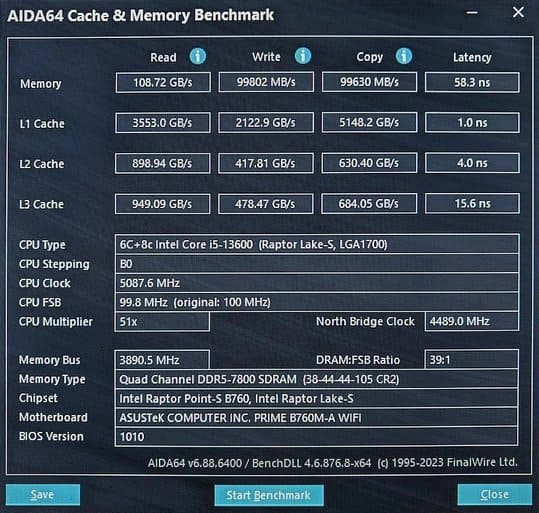
Task: Click the AIDA64 v6.88.6400 version text
Action: click(195, 463)
